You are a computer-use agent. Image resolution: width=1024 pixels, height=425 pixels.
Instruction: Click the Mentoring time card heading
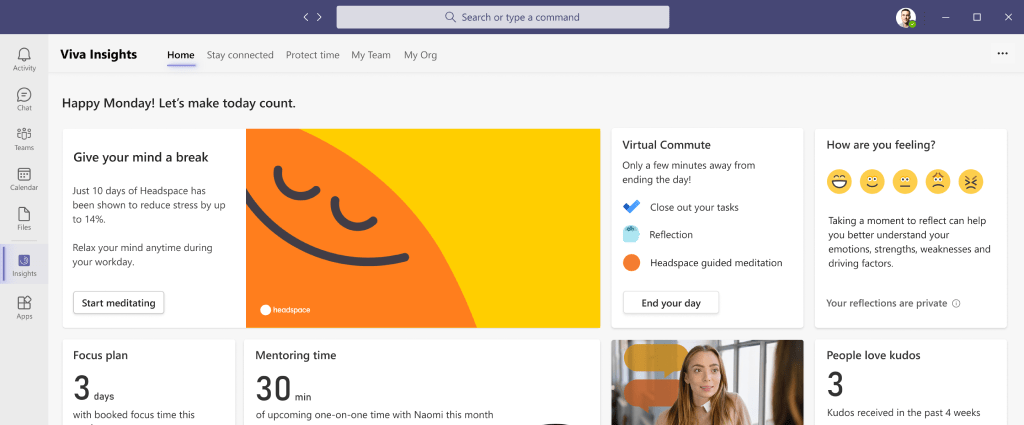point(296,356)
